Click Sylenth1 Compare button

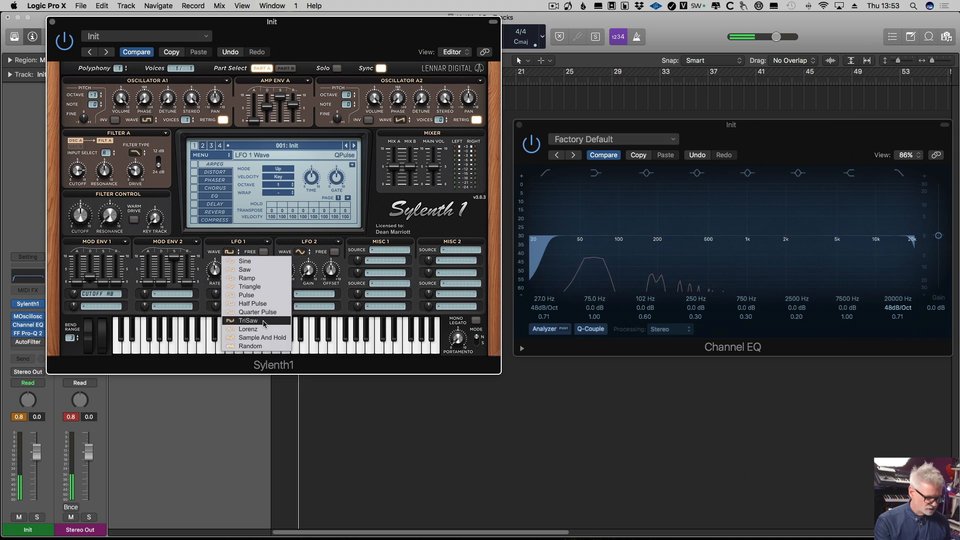click(x=136, y=52)
